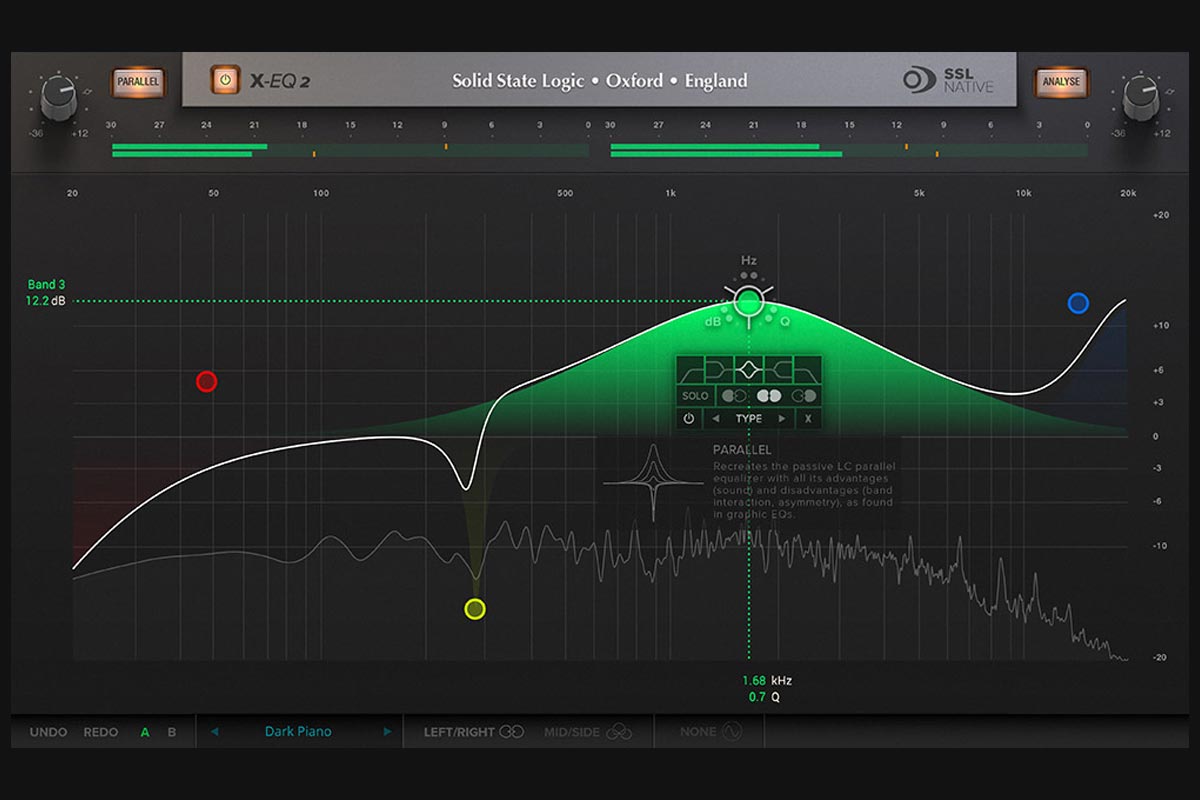1200x800 pixels.
Task: Click the TYPE back arrow
Action: point(716,418)
